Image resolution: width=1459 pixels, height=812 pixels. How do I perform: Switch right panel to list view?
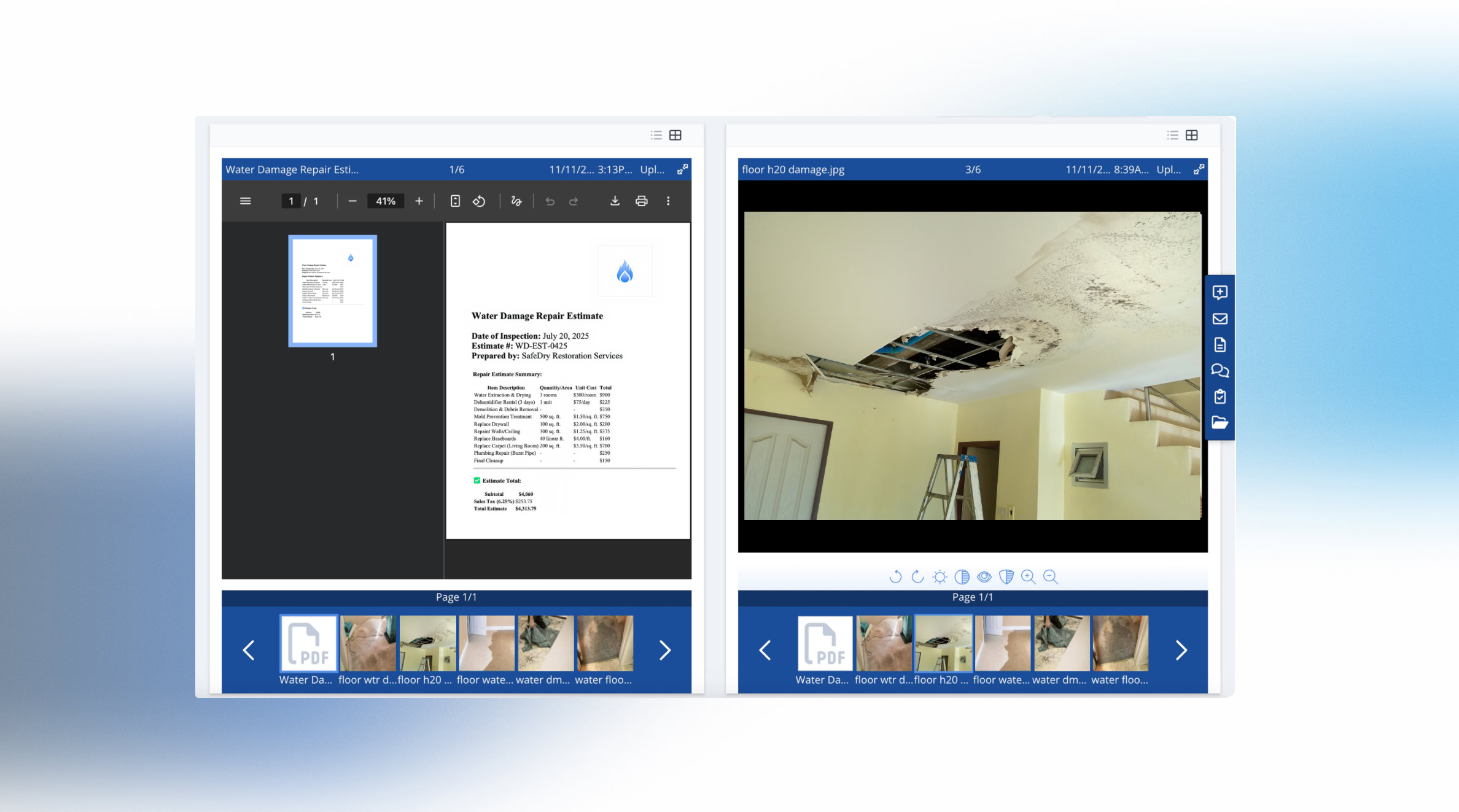click(1173, 135)
